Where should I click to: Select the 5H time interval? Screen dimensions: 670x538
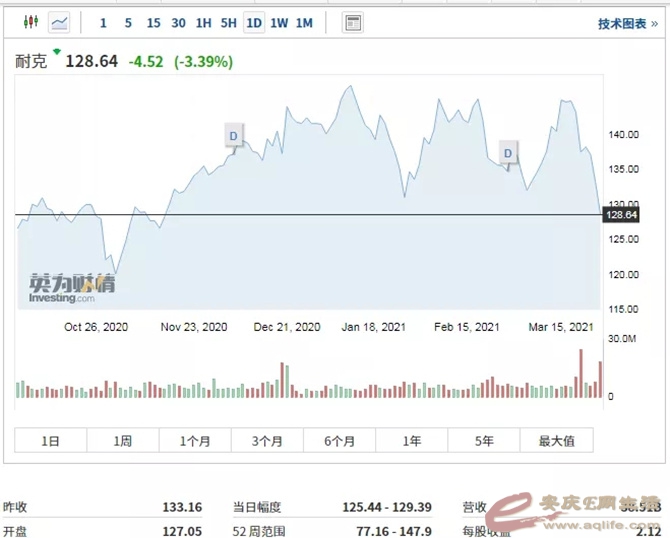pos(228,22)
